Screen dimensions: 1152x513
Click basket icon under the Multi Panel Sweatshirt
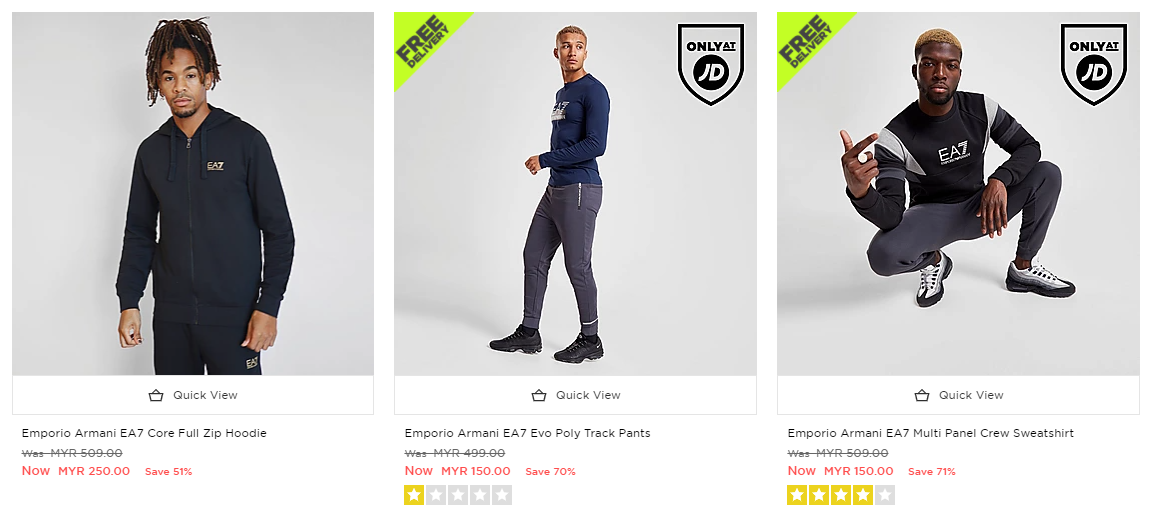pyautogui.click(x=921, y=395)
